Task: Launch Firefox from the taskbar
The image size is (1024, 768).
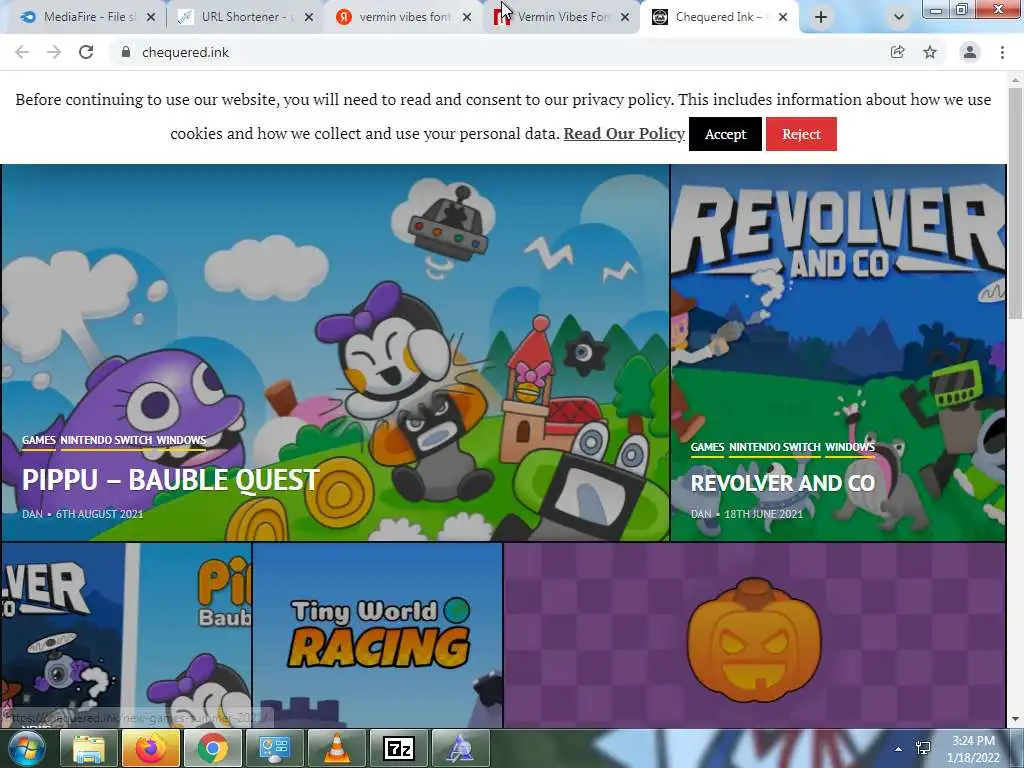Action: pos(151,748)
